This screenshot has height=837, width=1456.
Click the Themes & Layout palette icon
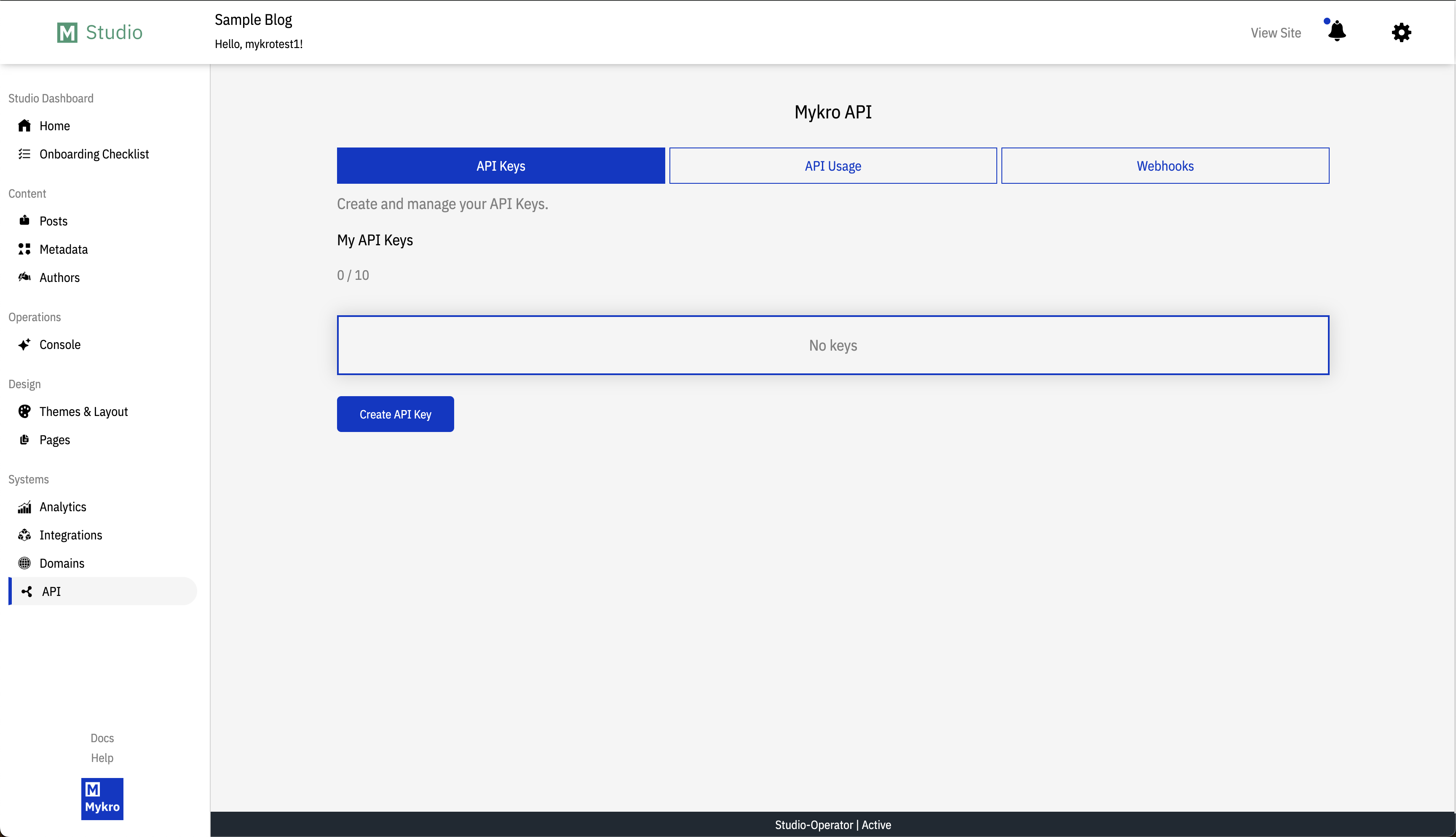(x=24, y=412)
